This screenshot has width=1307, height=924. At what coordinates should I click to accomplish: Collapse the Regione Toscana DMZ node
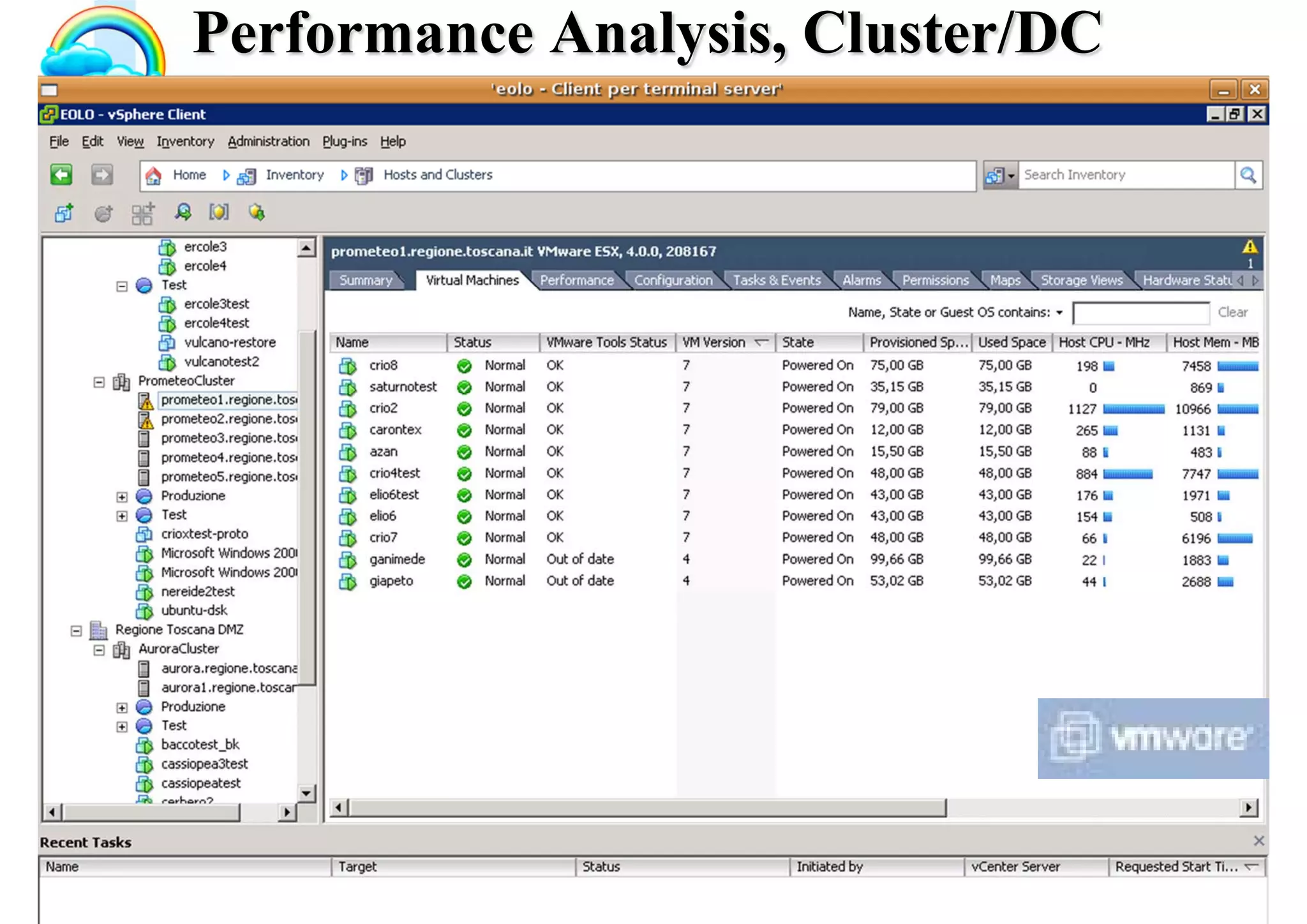click(76, 630)
